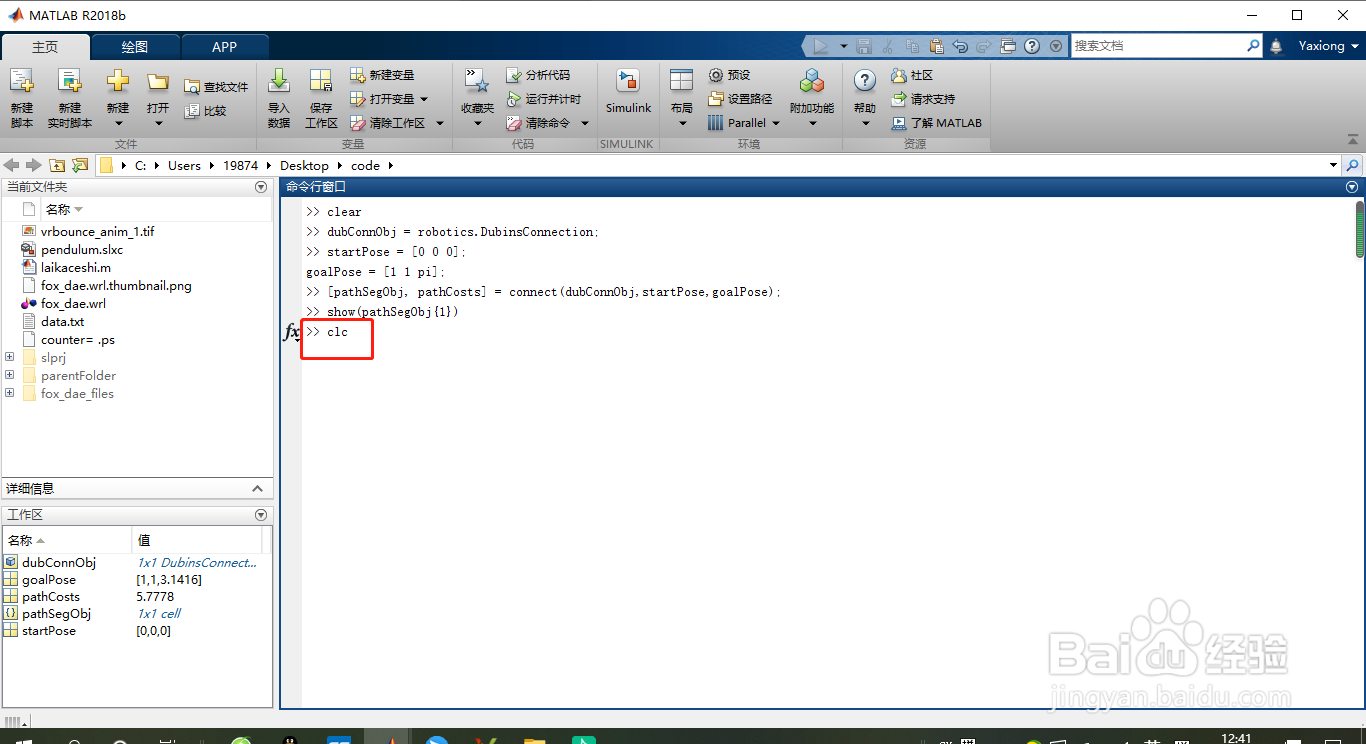The width and height of the screenshot is (1366, 744).
Task: Click the Users segment in address path
Action: [184, 165]
